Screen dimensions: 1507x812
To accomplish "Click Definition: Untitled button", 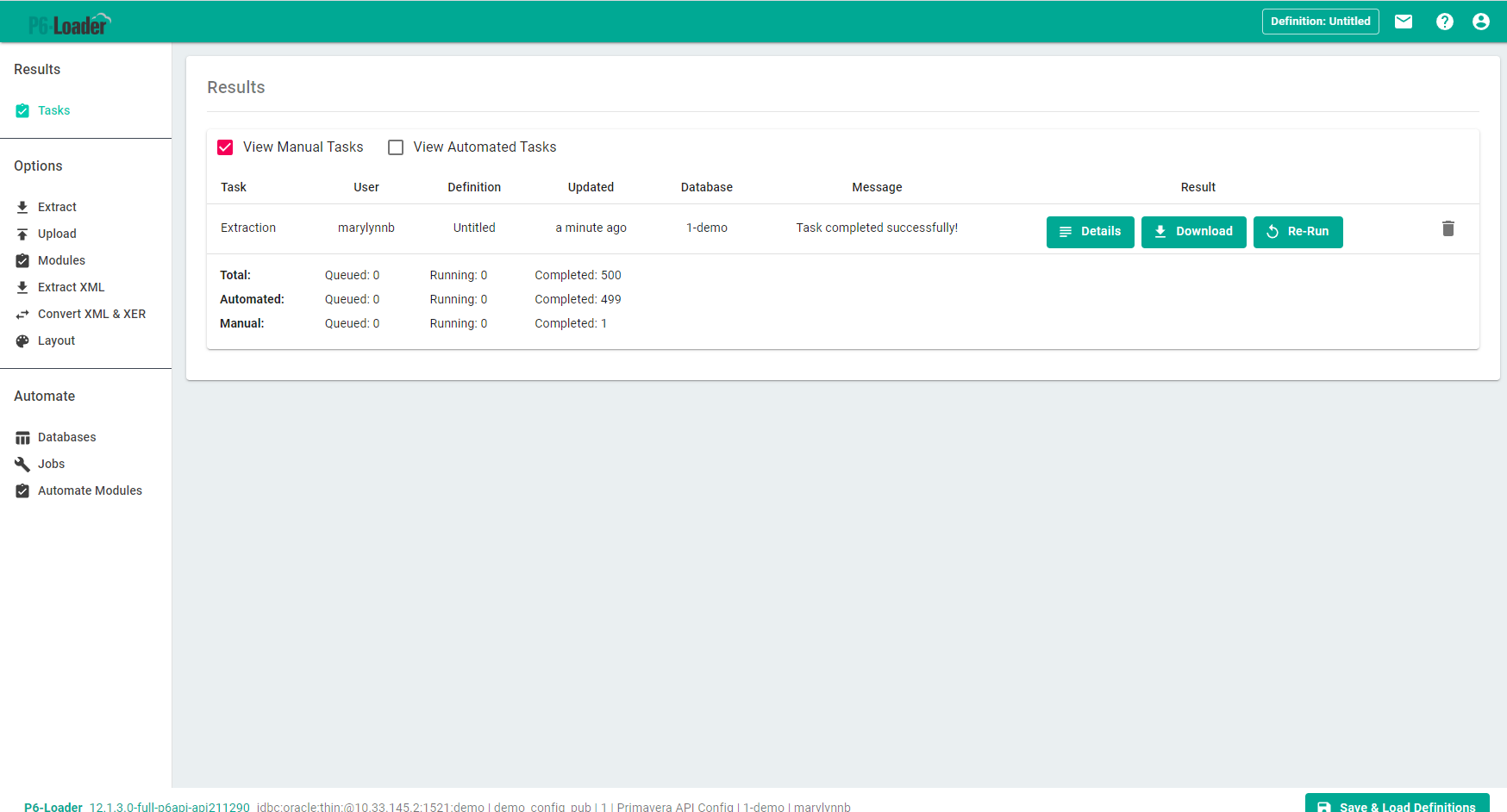I will pyautogui.click(x=1320, y=22).
